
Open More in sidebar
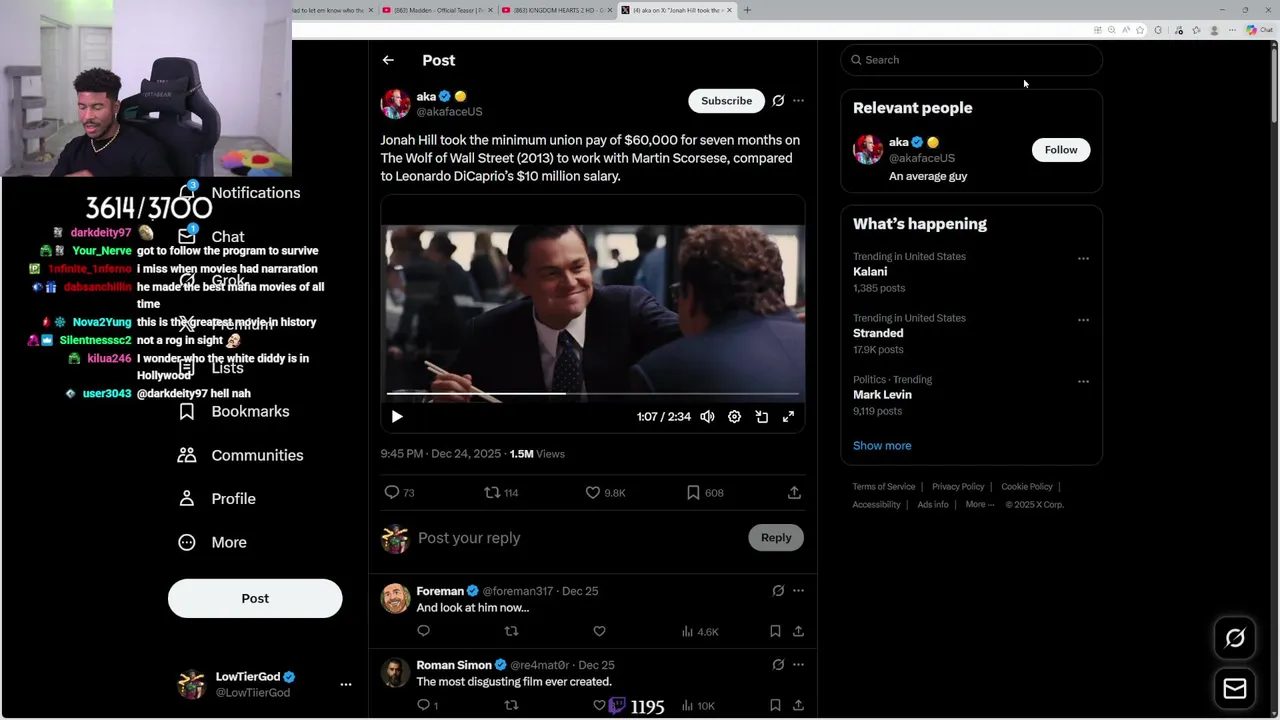tap(211, 542)
